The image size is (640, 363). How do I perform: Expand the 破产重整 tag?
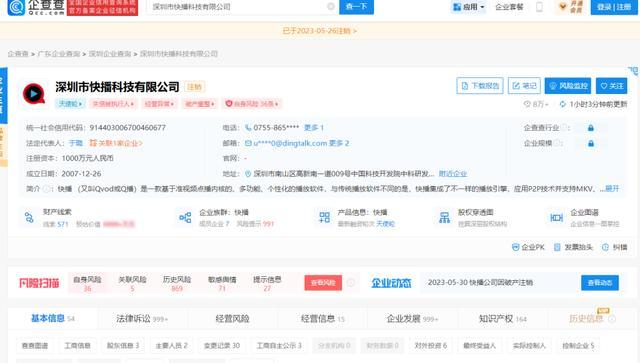pos(200,104)
